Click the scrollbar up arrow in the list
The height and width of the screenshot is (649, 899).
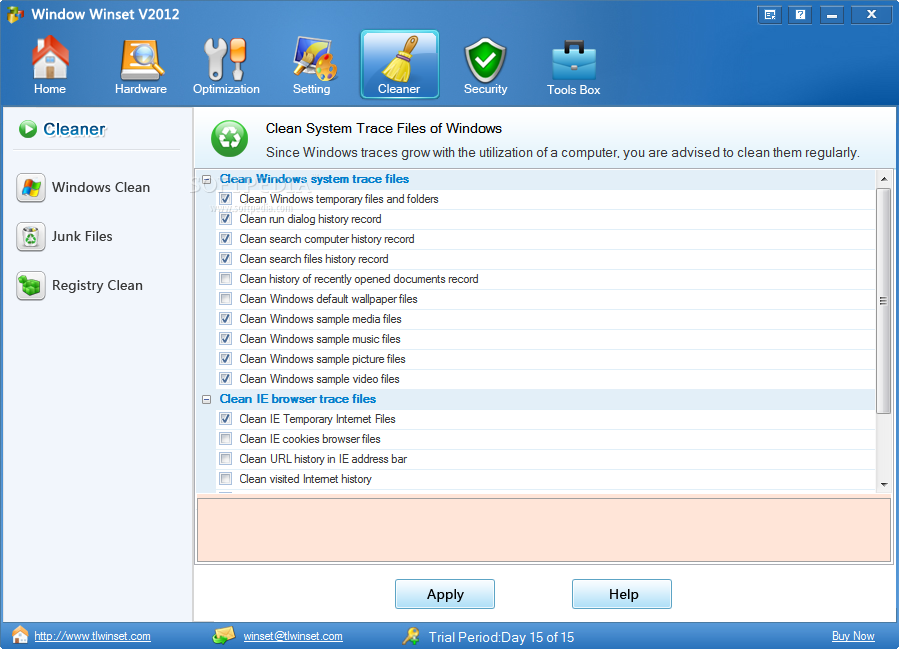tap(884, 179)
